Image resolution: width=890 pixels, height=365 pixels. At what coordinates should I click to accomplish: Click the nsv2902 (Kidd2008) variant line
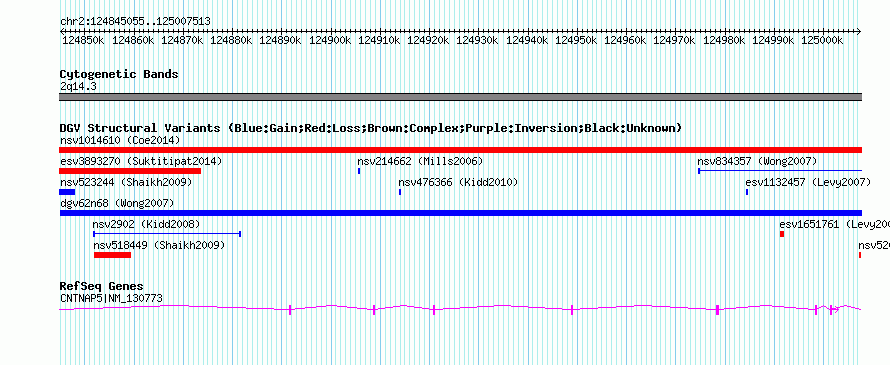point(167,234)
